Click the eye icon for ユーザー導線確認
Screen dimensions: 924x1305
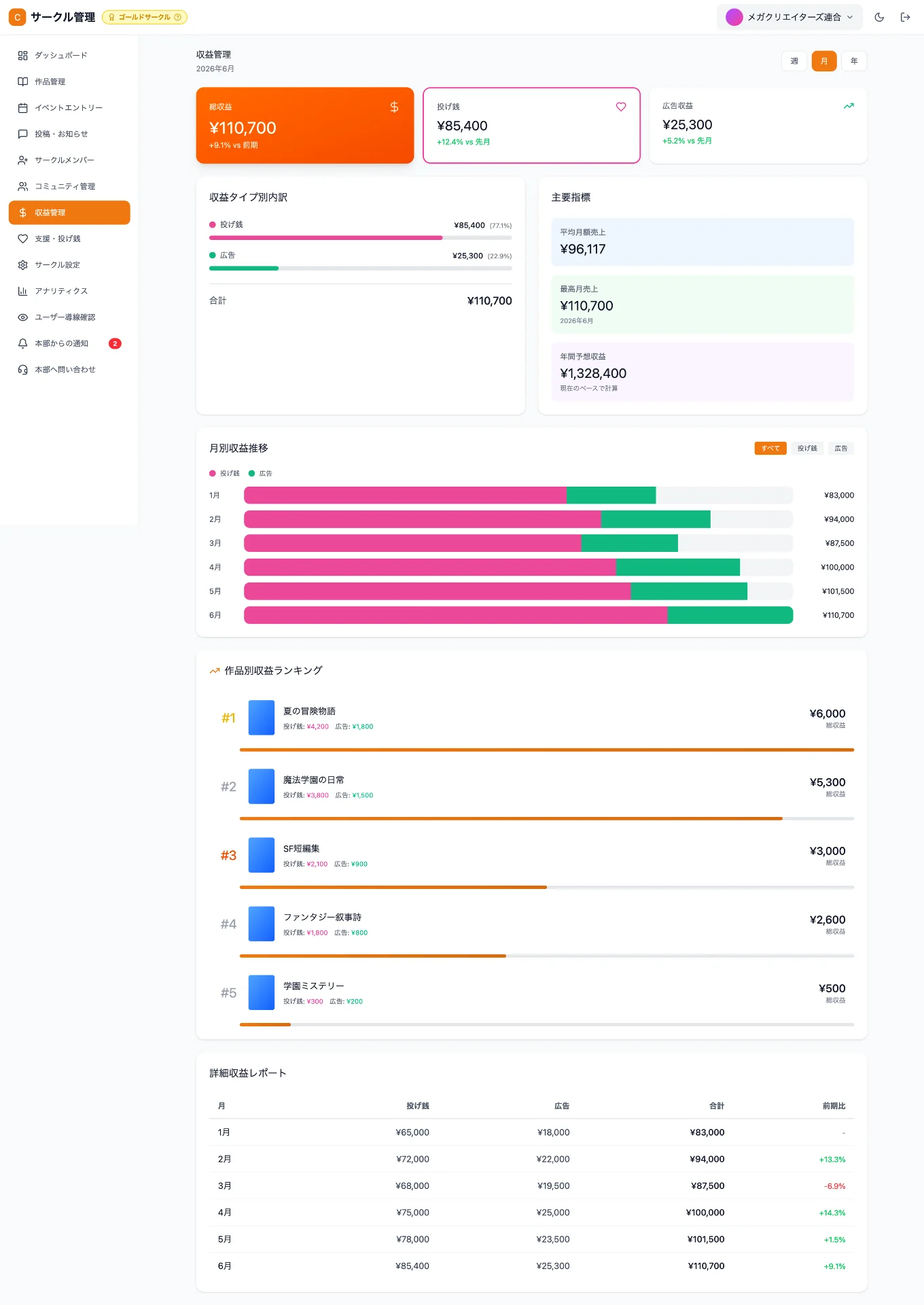[22, 317]
